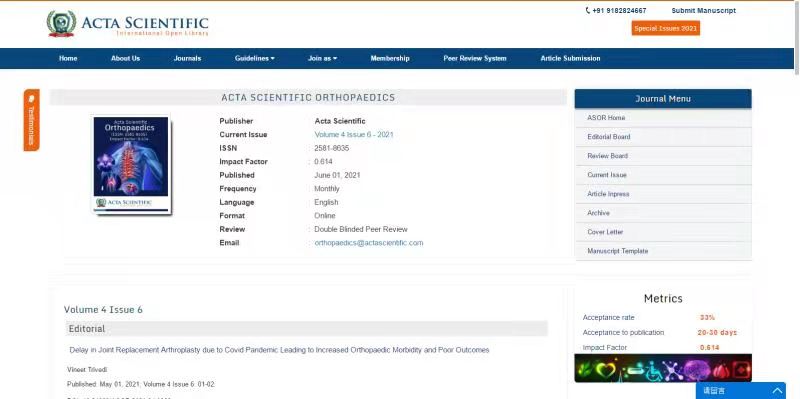Open the Delay in Joint Replacement Arthroplasty article

pos(279,350)
